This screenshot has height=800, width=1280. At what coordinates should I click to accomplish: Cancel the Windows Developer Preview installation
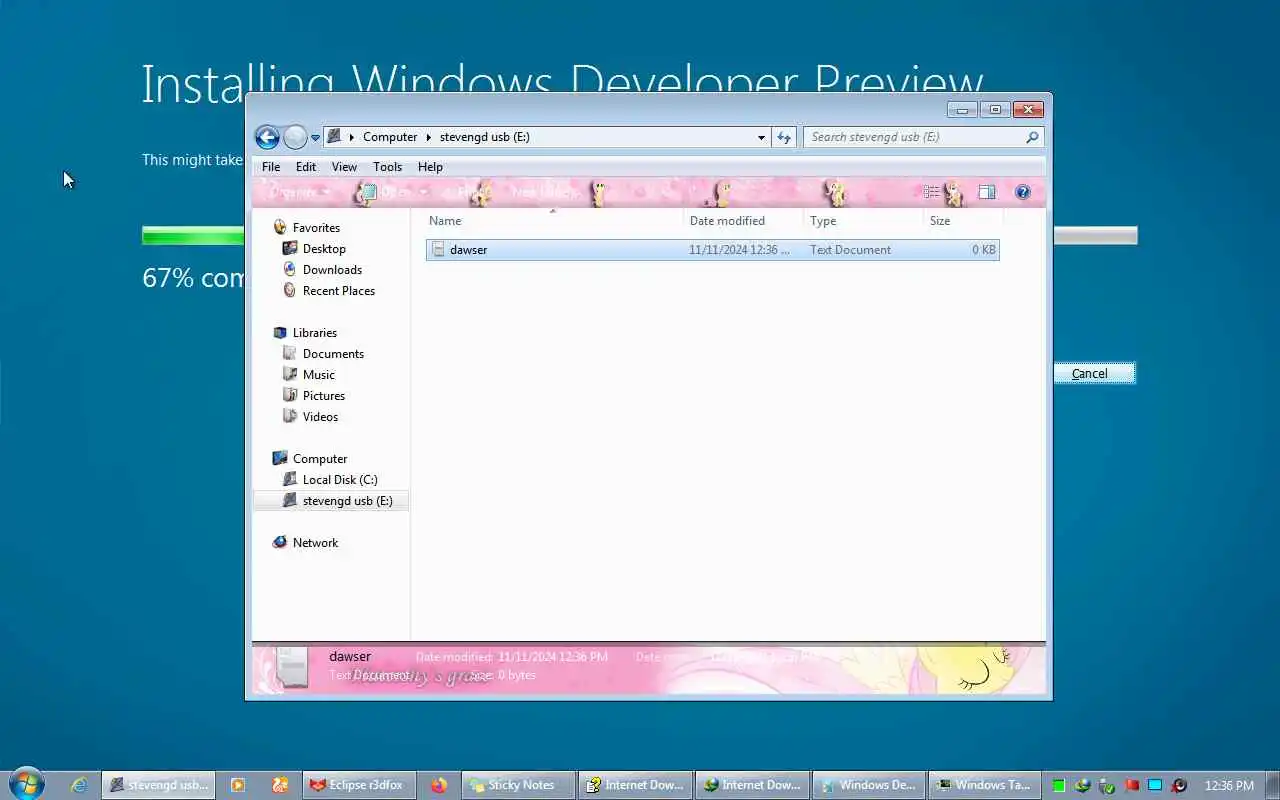[x=1089, y=374]
